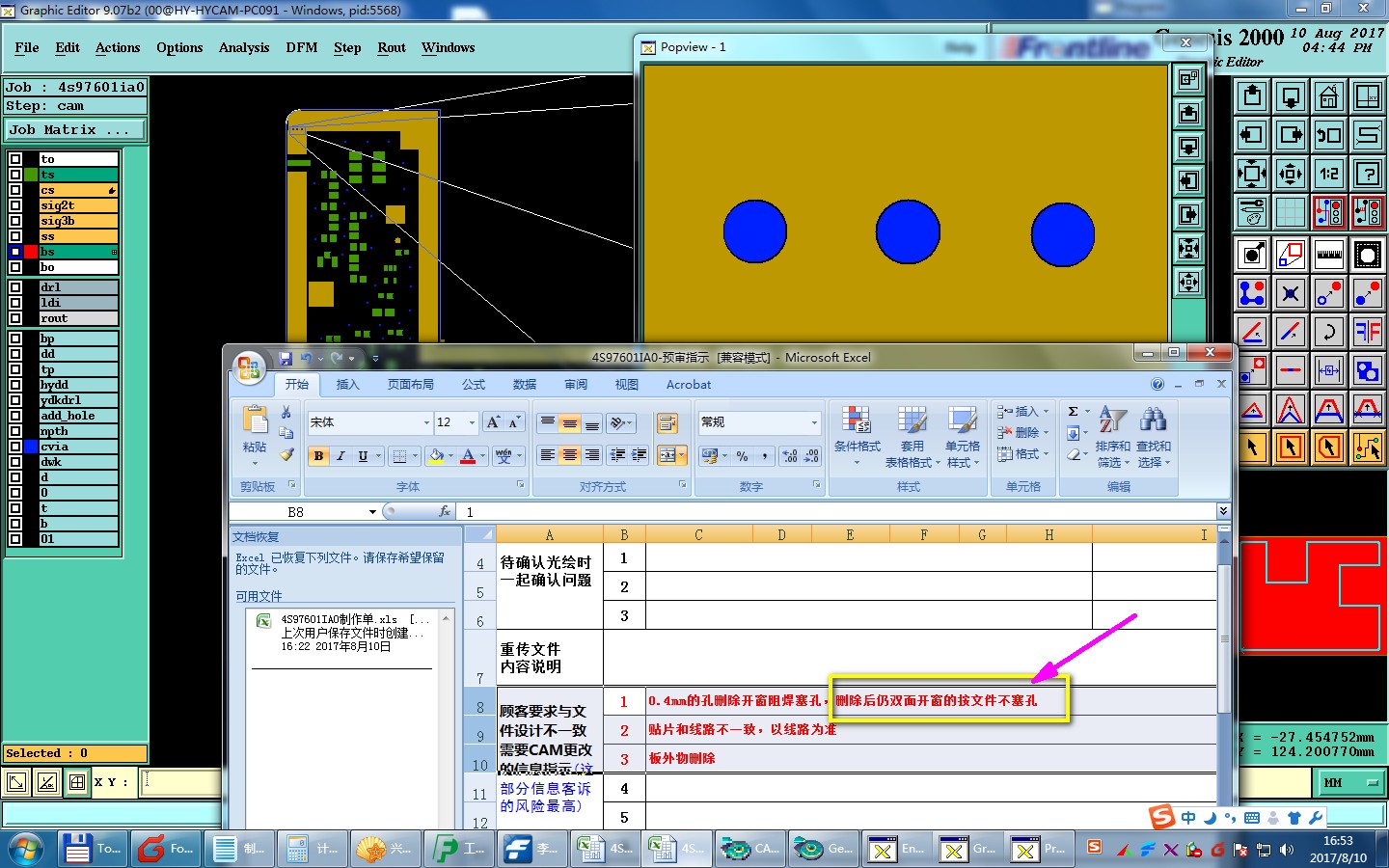Select the ruler measure tool icon
Viewport: 1389px width, 868px height.
point(1329,255)
